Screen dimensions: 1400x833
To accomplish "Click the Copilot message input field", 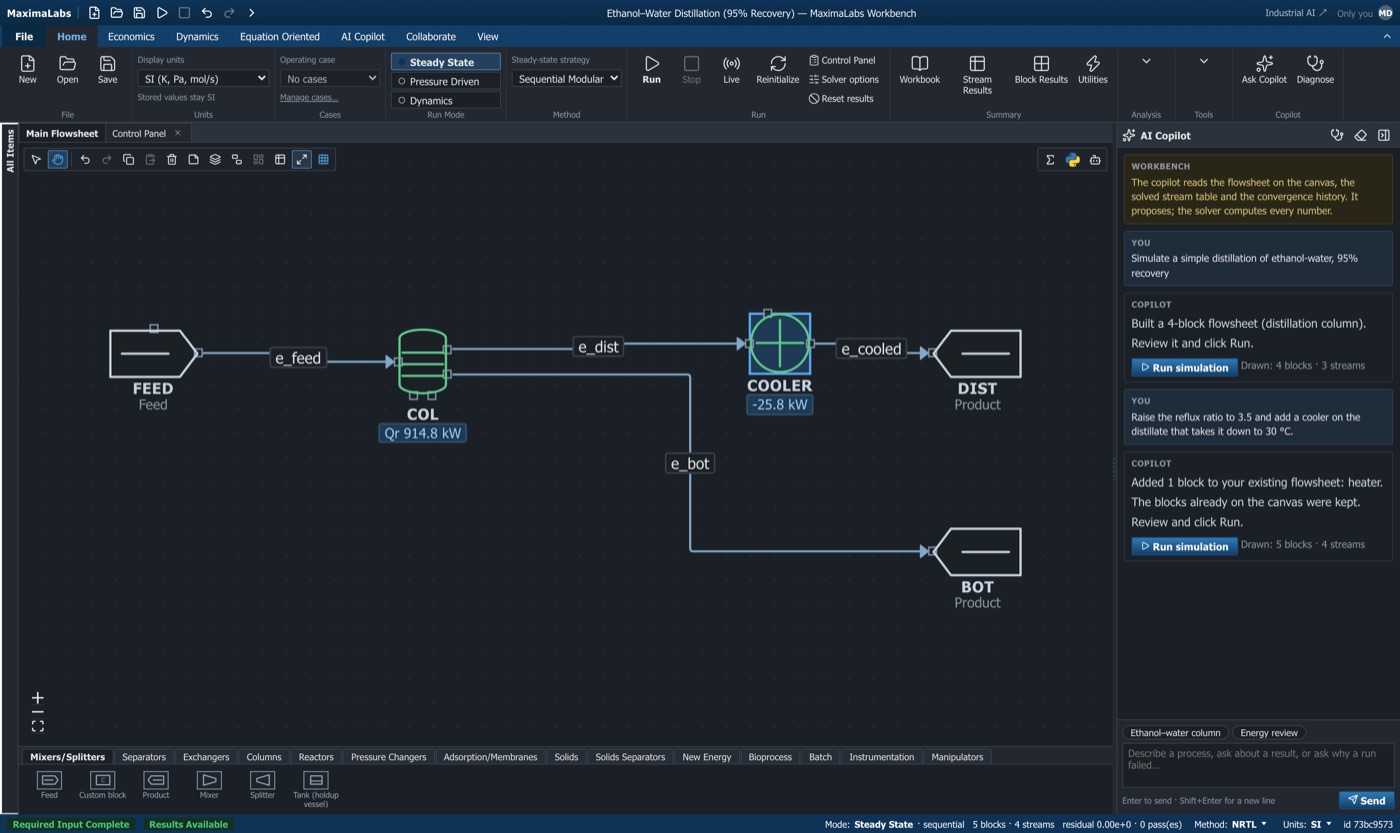I will pos(1257,766).
